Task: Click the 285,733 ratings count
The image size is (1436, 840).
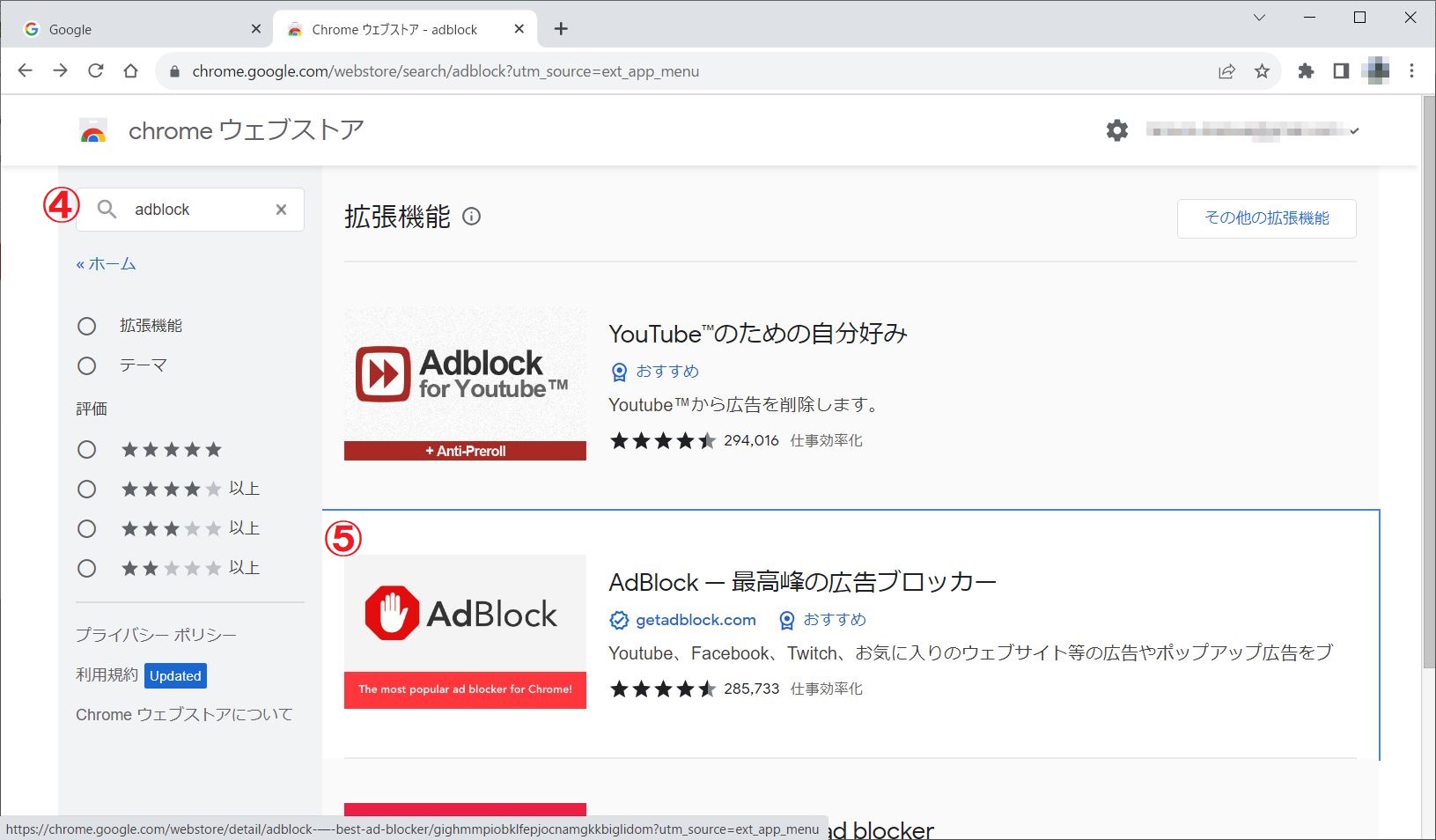Action: (x=751, y=689)
